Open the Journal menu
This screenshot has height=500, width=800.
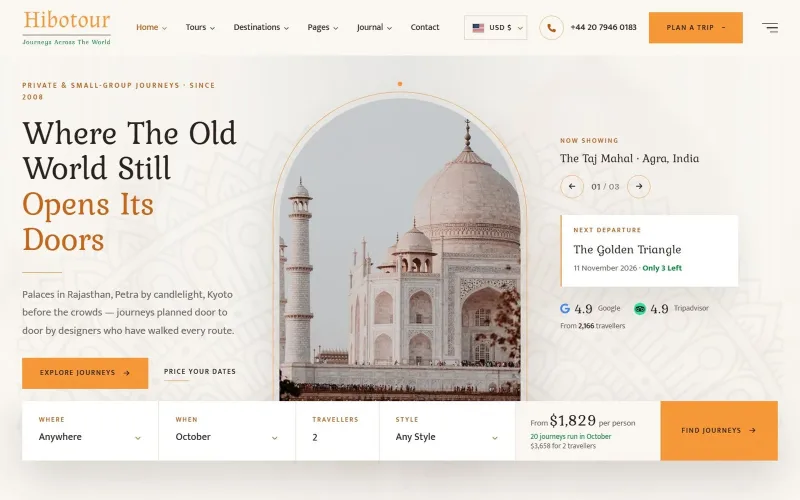[374, 28]
